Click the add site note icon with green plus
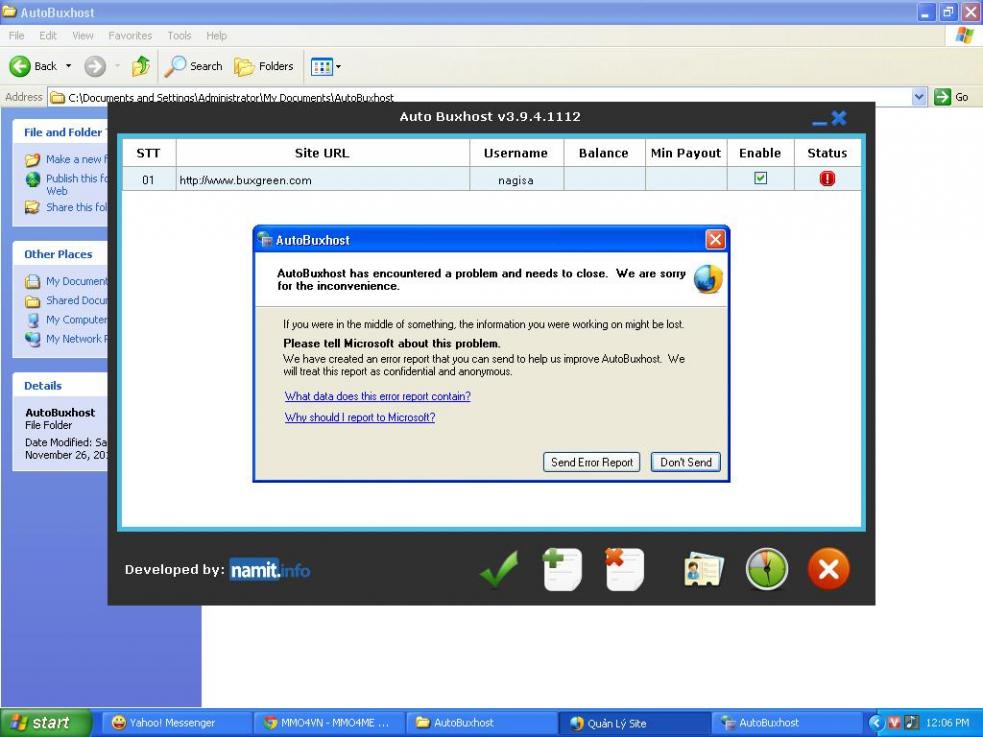 tap(562, 569)
